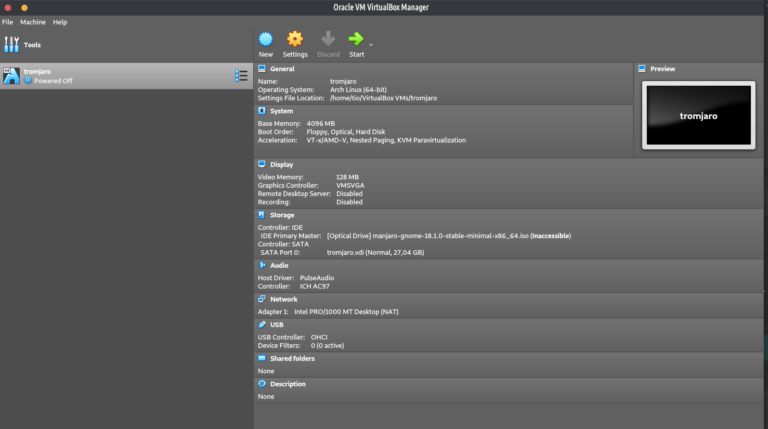Click the Description section header
Viewport: 768px width, 429px height.
[x=287, y=384]
